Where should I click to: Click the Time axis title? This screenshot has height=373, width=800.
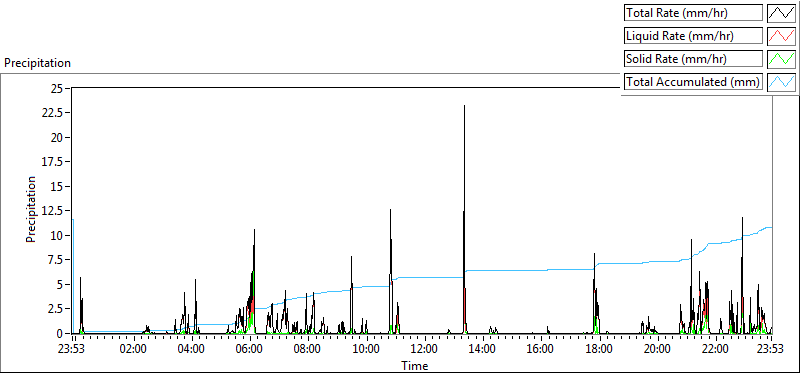(415, 365)
